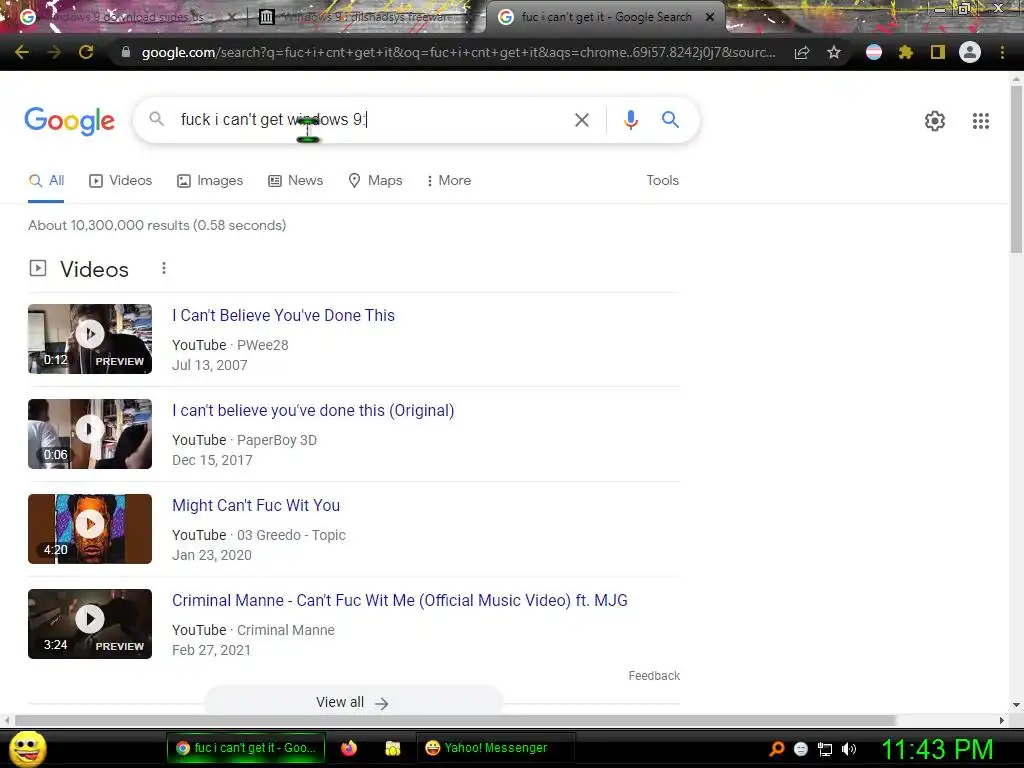Open the Extensions puzzle icon
Viewport: 1024px width, 768px height.
[x=905, y=52]
